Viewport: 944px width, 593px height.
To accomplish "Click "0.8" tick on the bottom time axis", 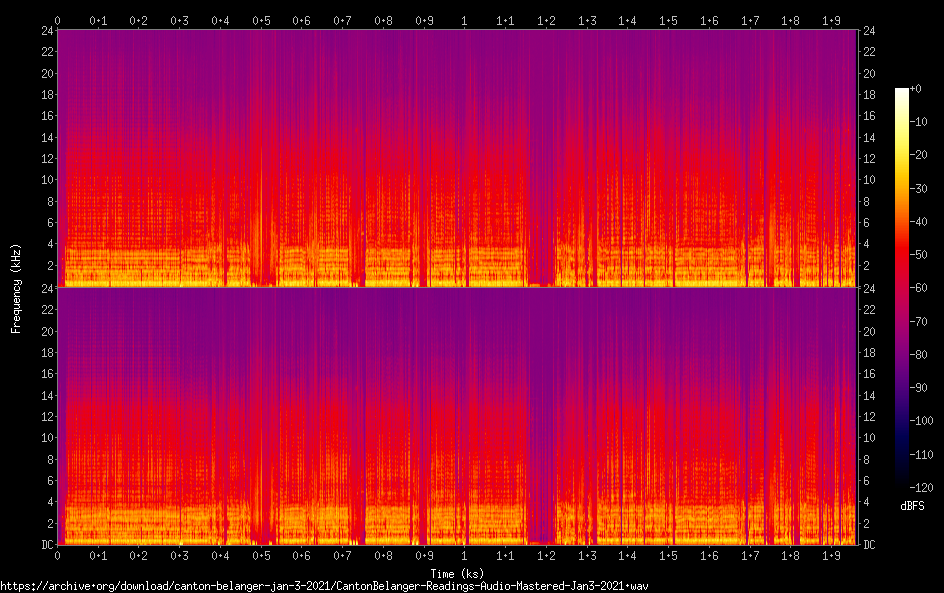I will pos(384,556).
